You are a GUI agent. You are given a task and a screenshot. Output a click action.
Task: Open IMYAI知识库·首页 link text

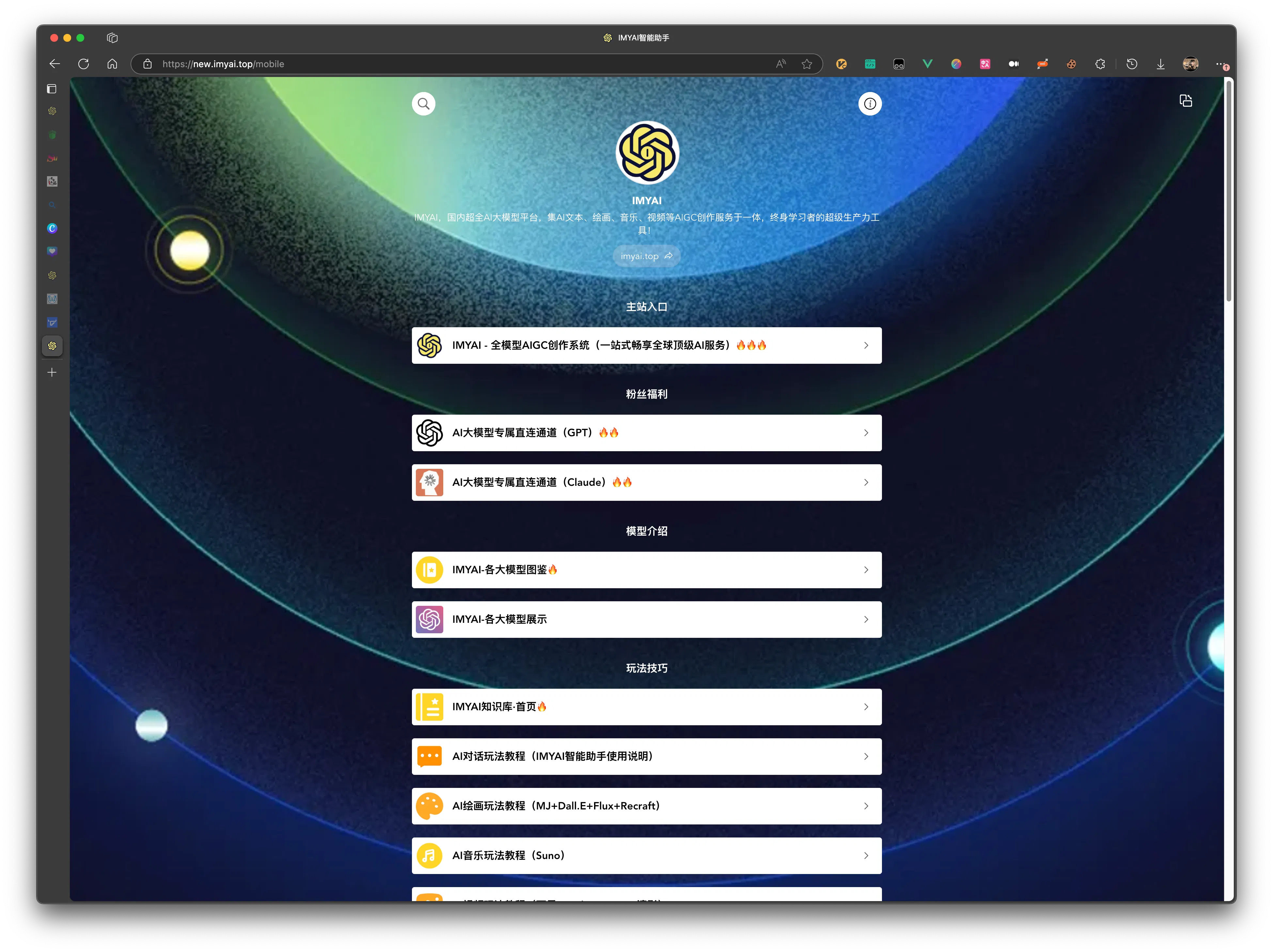click(499, 707)
